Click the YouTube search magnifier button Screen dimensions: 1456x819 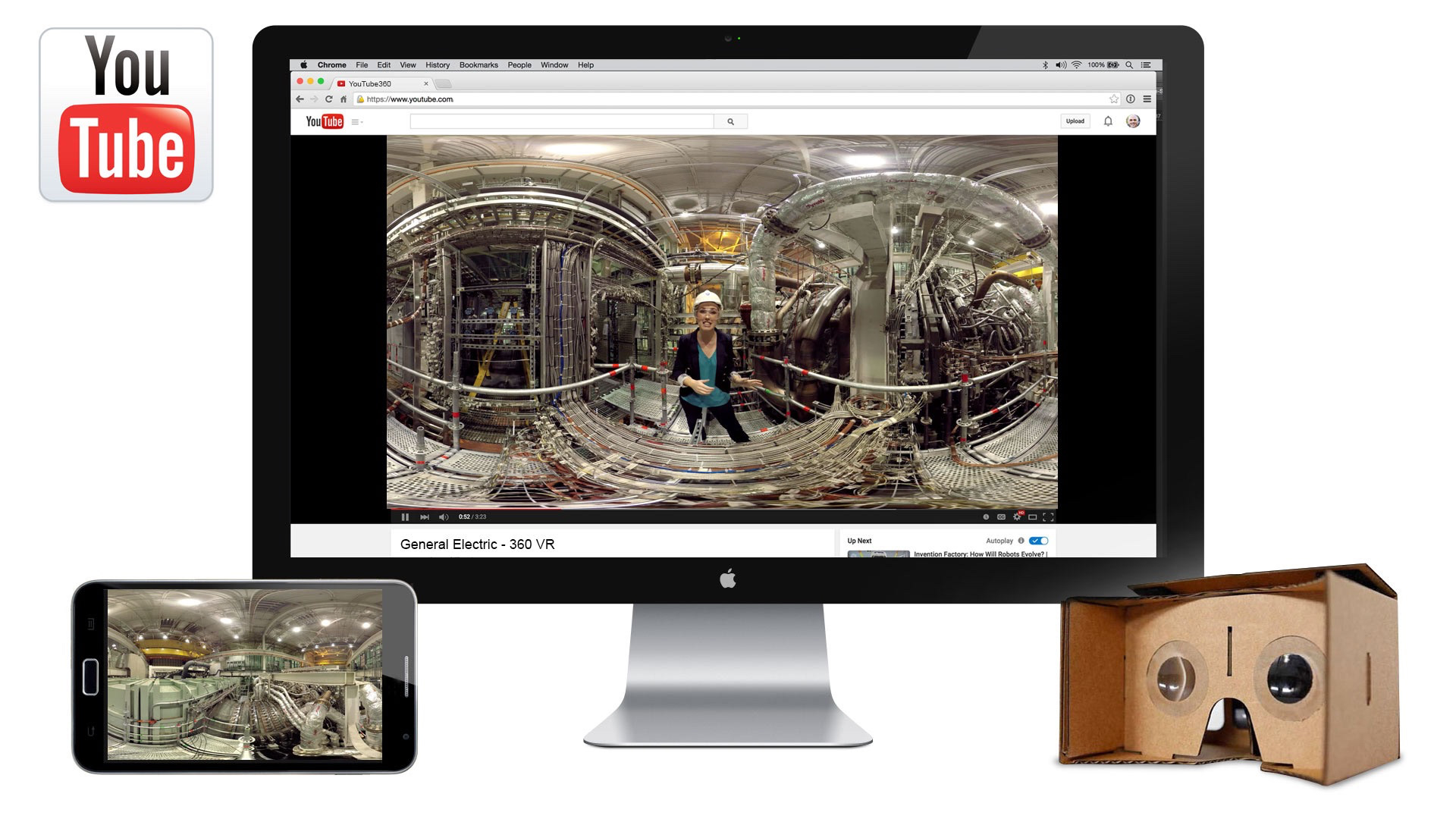coord(730,121)
